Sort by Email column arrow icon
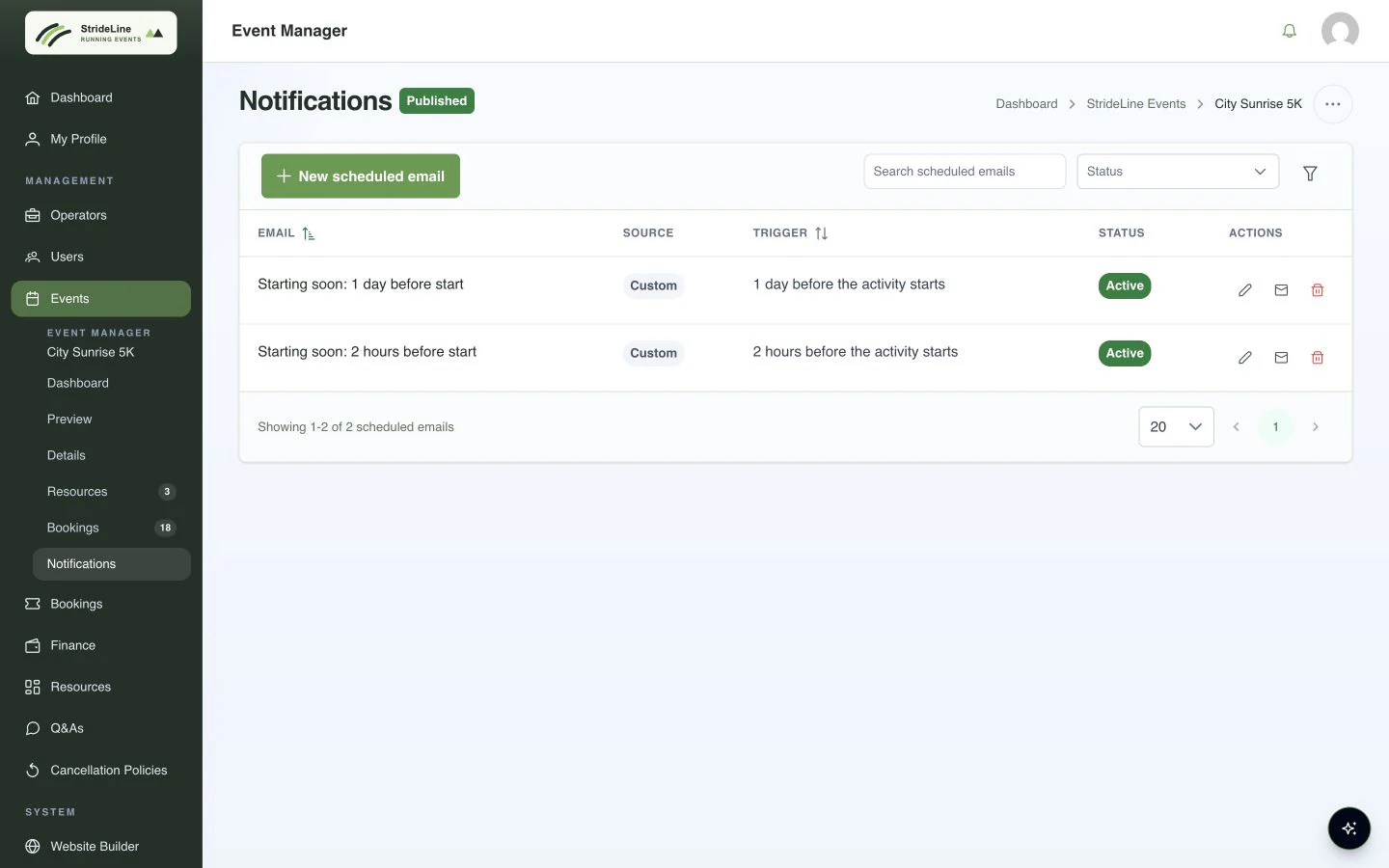This screenshot has height=868, width=1389. (309, 233)
